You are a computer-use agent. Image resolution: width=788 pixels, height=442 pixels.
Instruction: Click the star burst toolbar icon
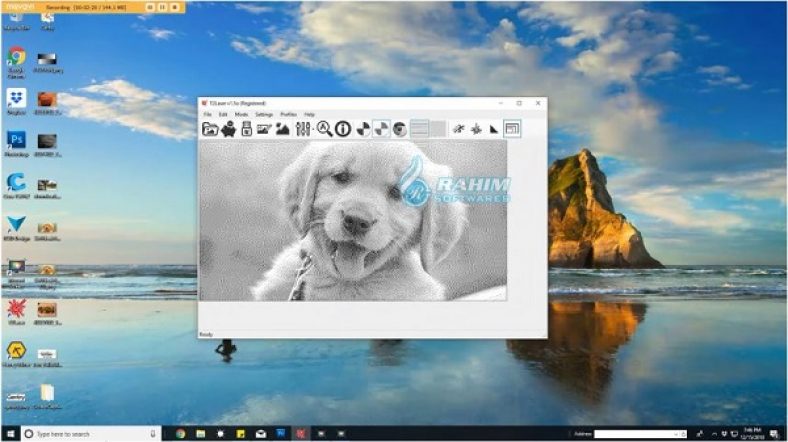point(476,130)
